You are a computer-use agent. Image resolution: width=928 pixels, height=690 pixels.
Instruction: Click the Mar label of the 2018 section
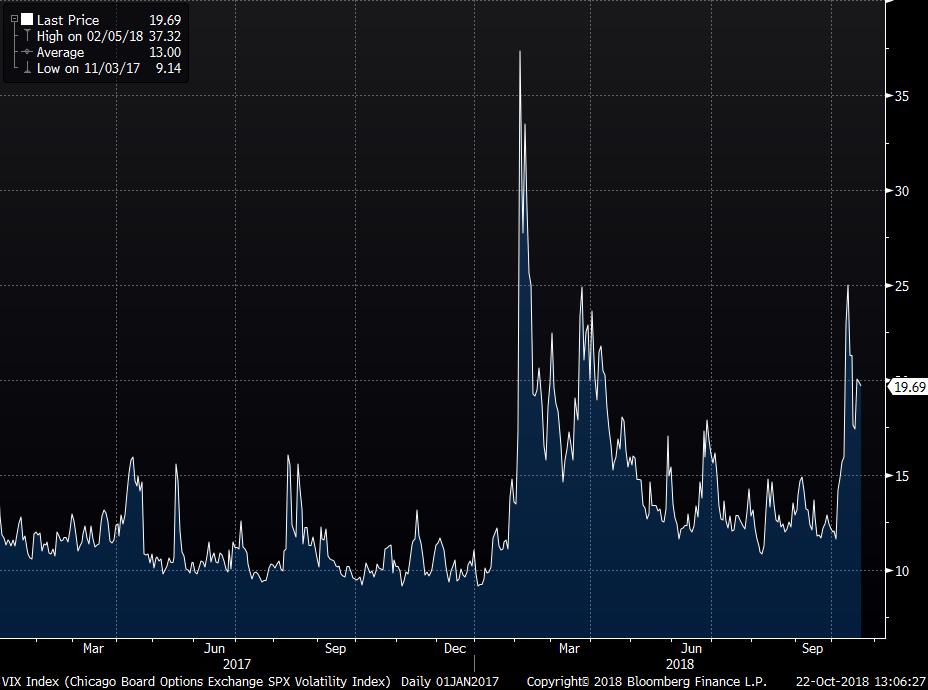569,649
